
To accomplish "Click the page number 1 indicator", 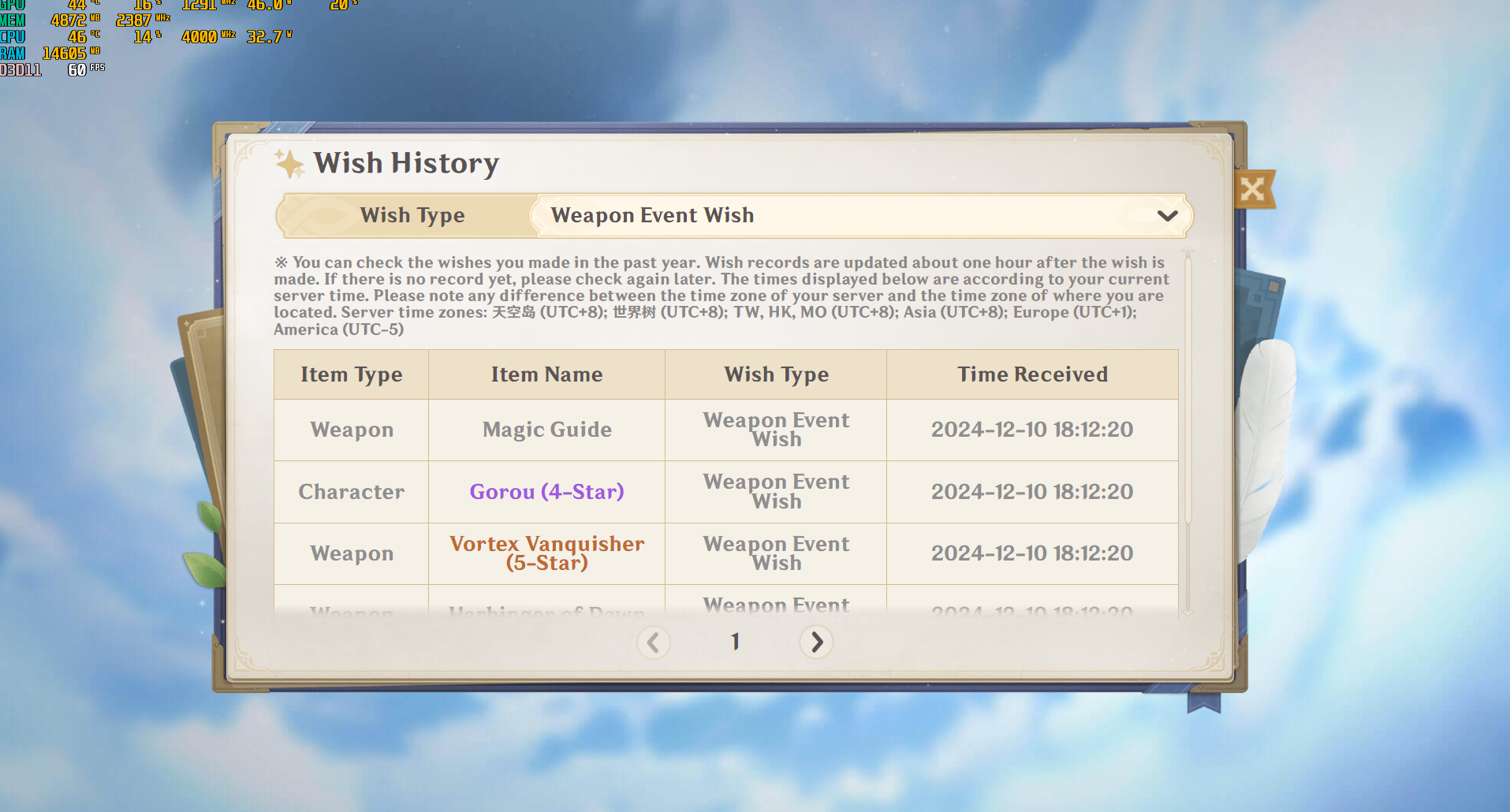I will click(x=735, y=642).
